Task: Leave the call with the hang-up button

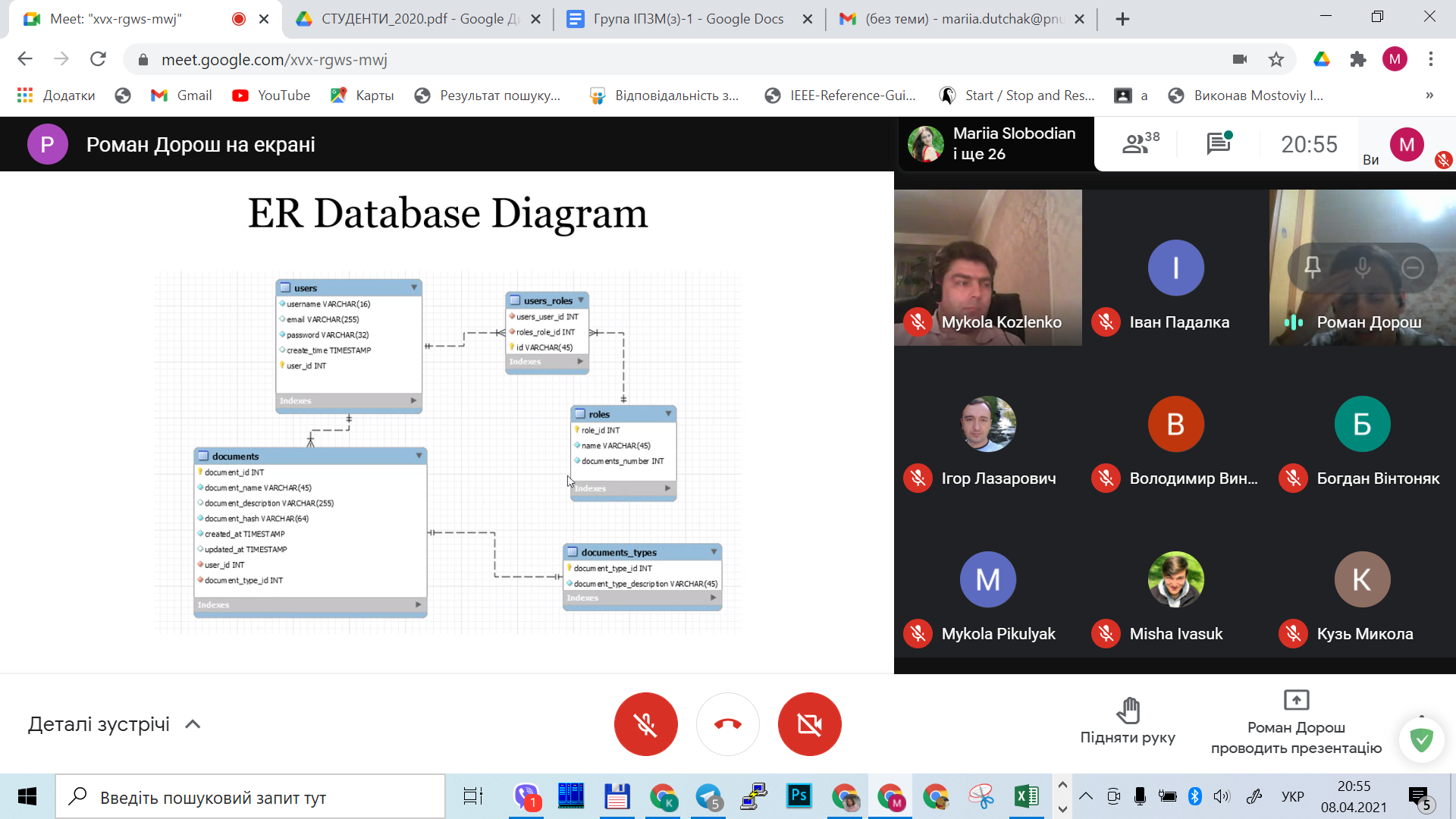Action: click(x=727, y=724)
